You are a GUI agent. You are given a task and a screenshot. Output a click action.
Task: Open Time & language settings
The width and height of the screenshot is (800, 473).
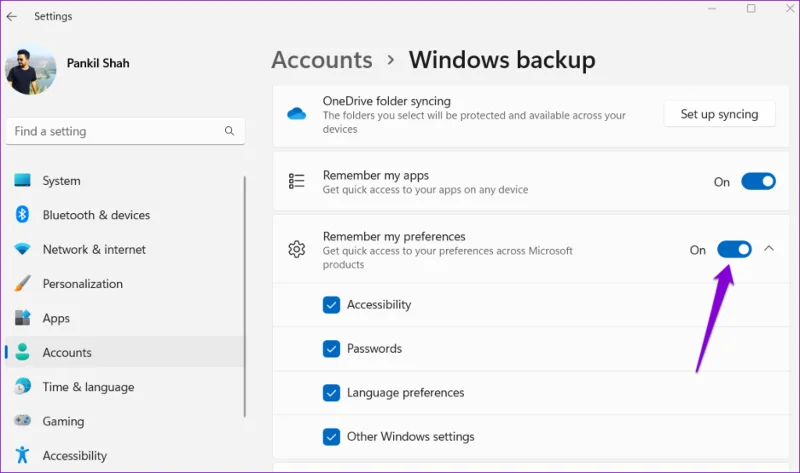(x=124, y=387)
